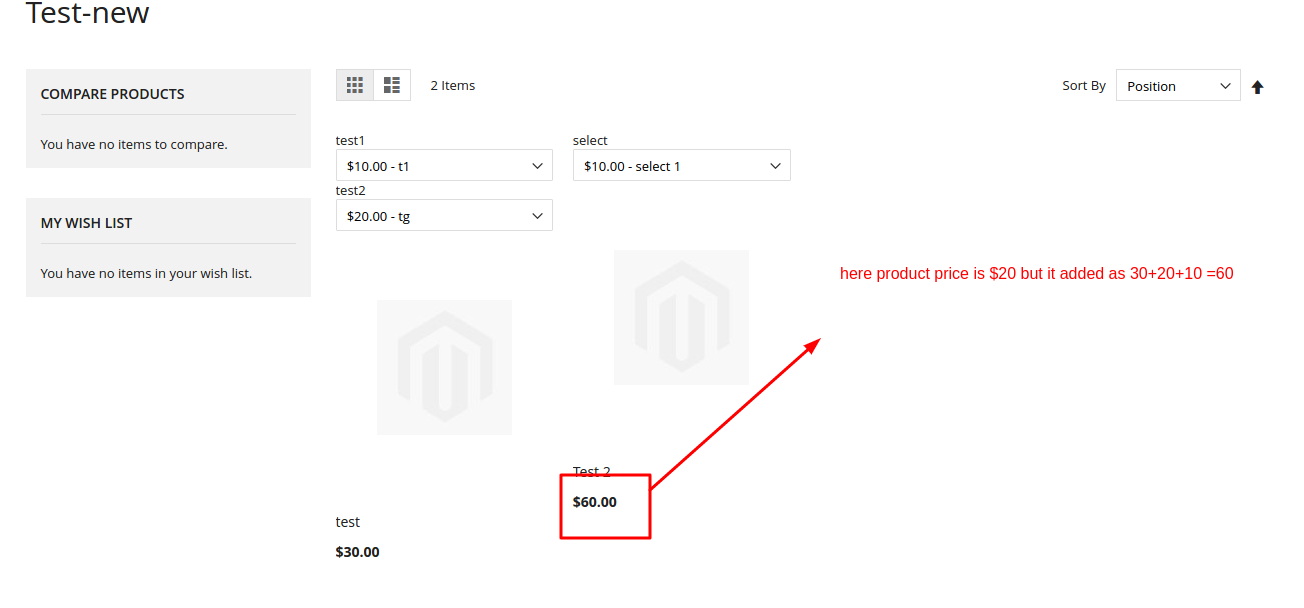1304x608 pixels.
Task: Click the MY WISH LIST panel heading
Action: pos(86,222)
